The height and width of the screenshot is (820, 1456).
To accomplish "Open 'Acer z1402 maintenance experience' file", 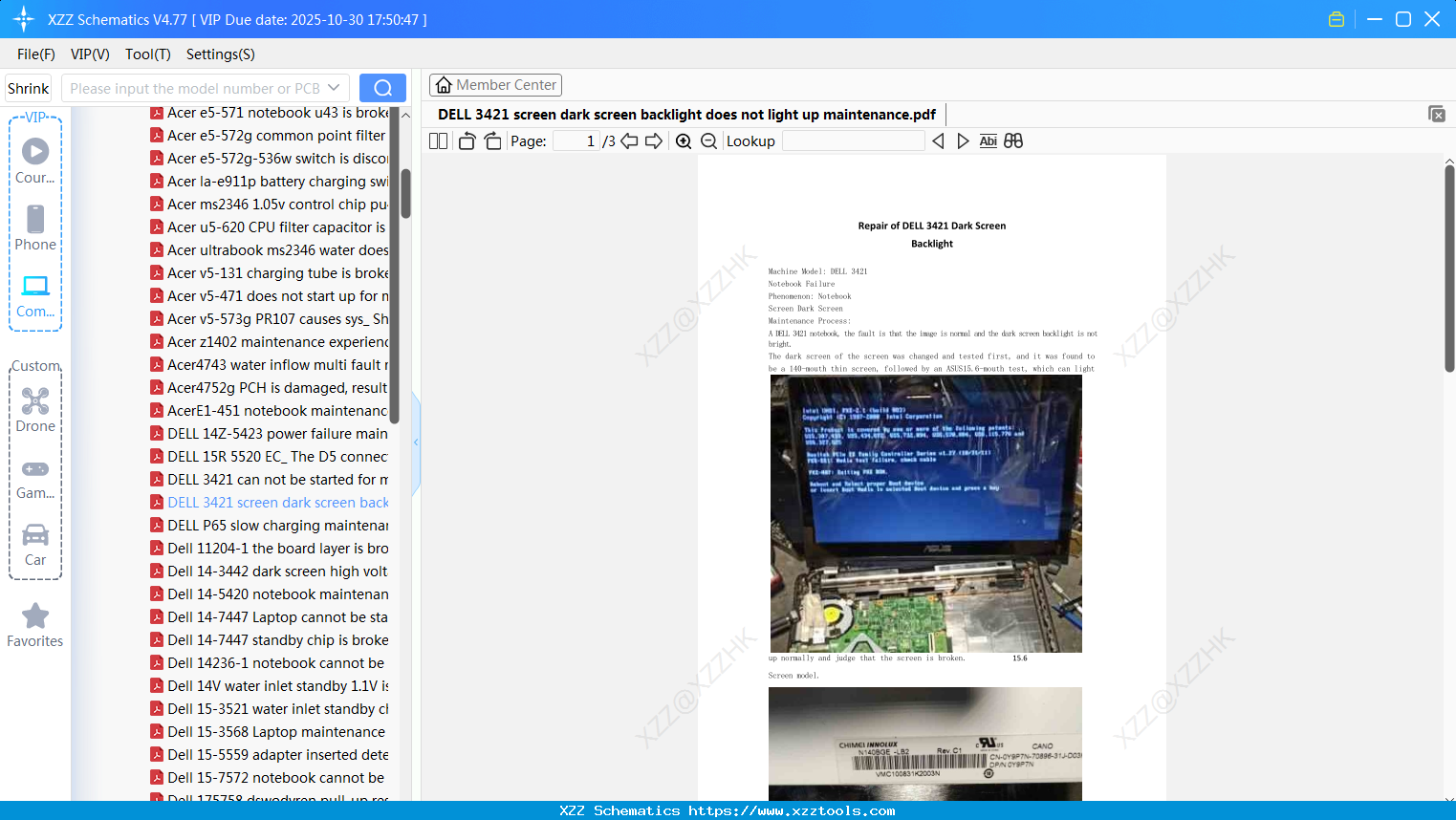I will (270, 342).
